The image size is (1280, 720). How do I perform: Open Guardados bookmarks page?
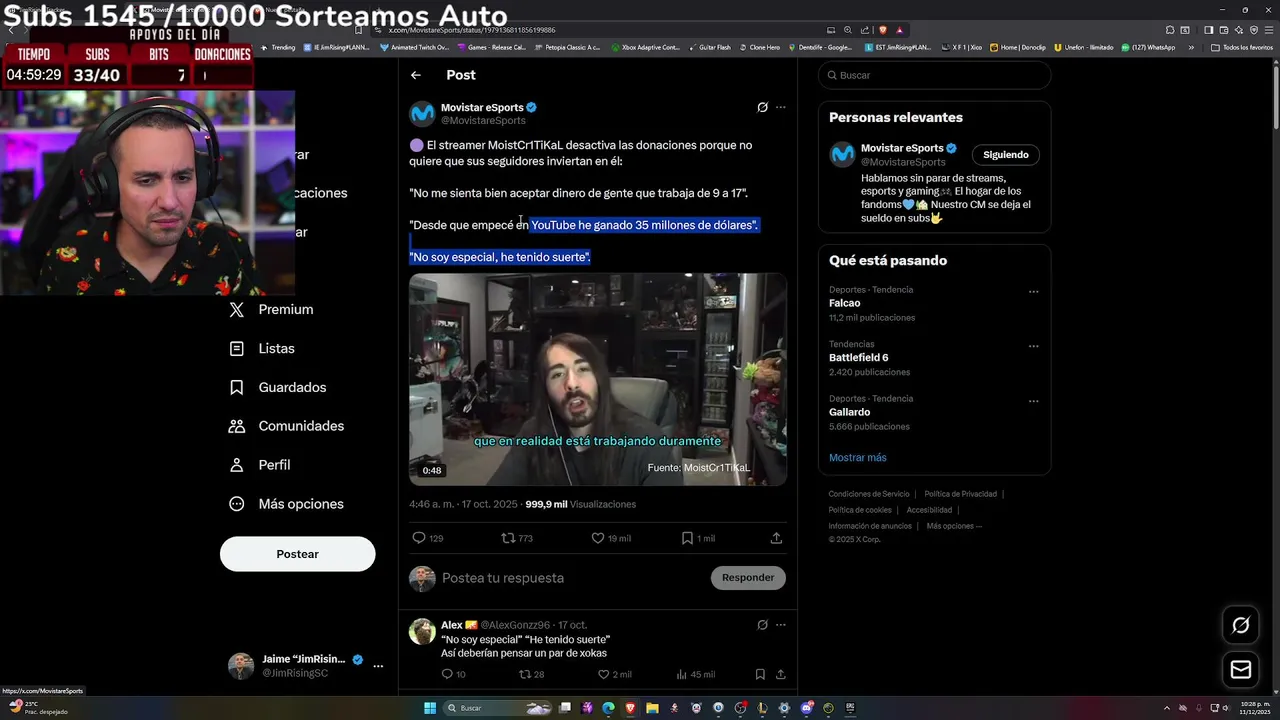pos(278,387)
